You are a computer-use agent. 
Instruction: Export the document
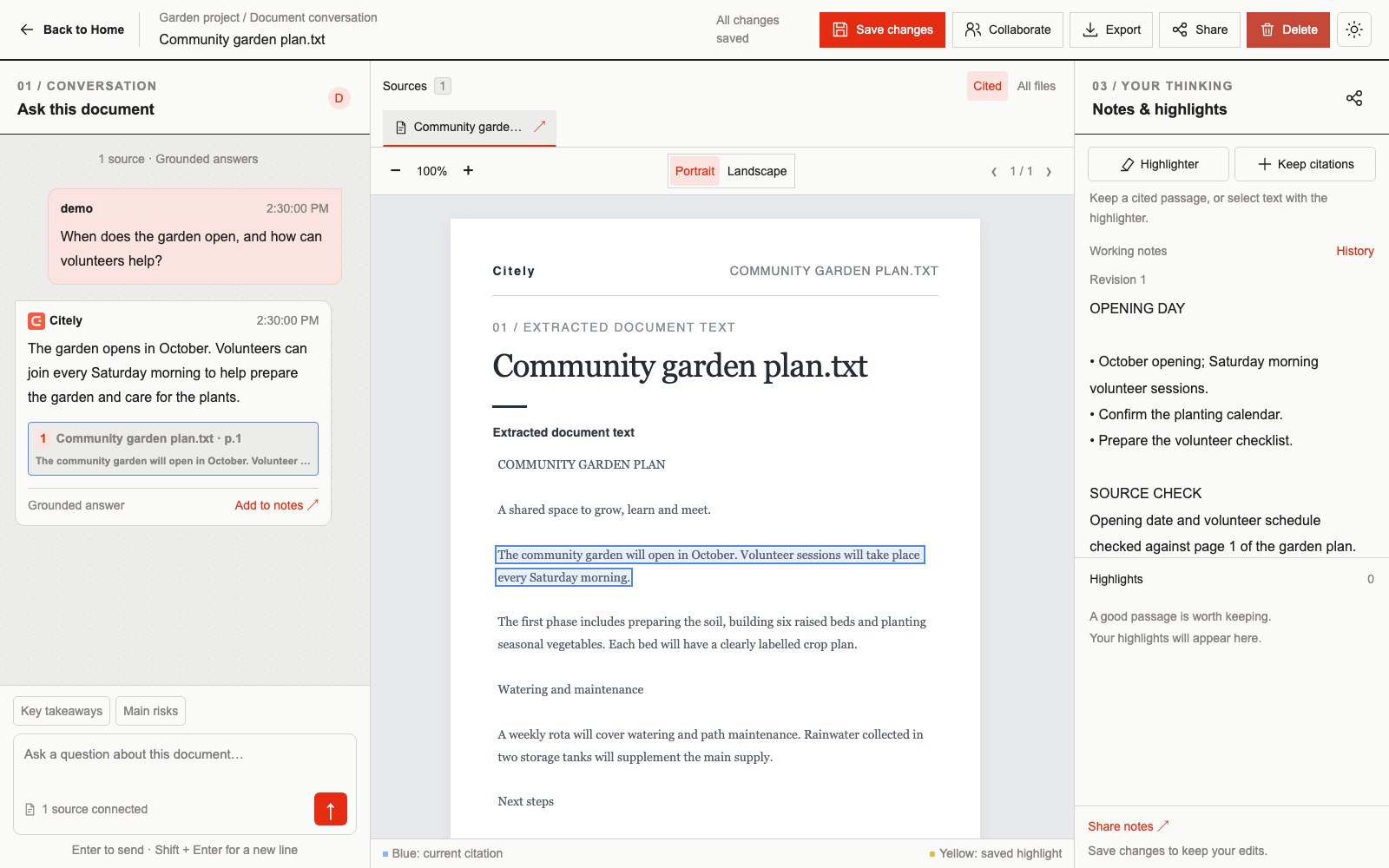[1111, 30]
